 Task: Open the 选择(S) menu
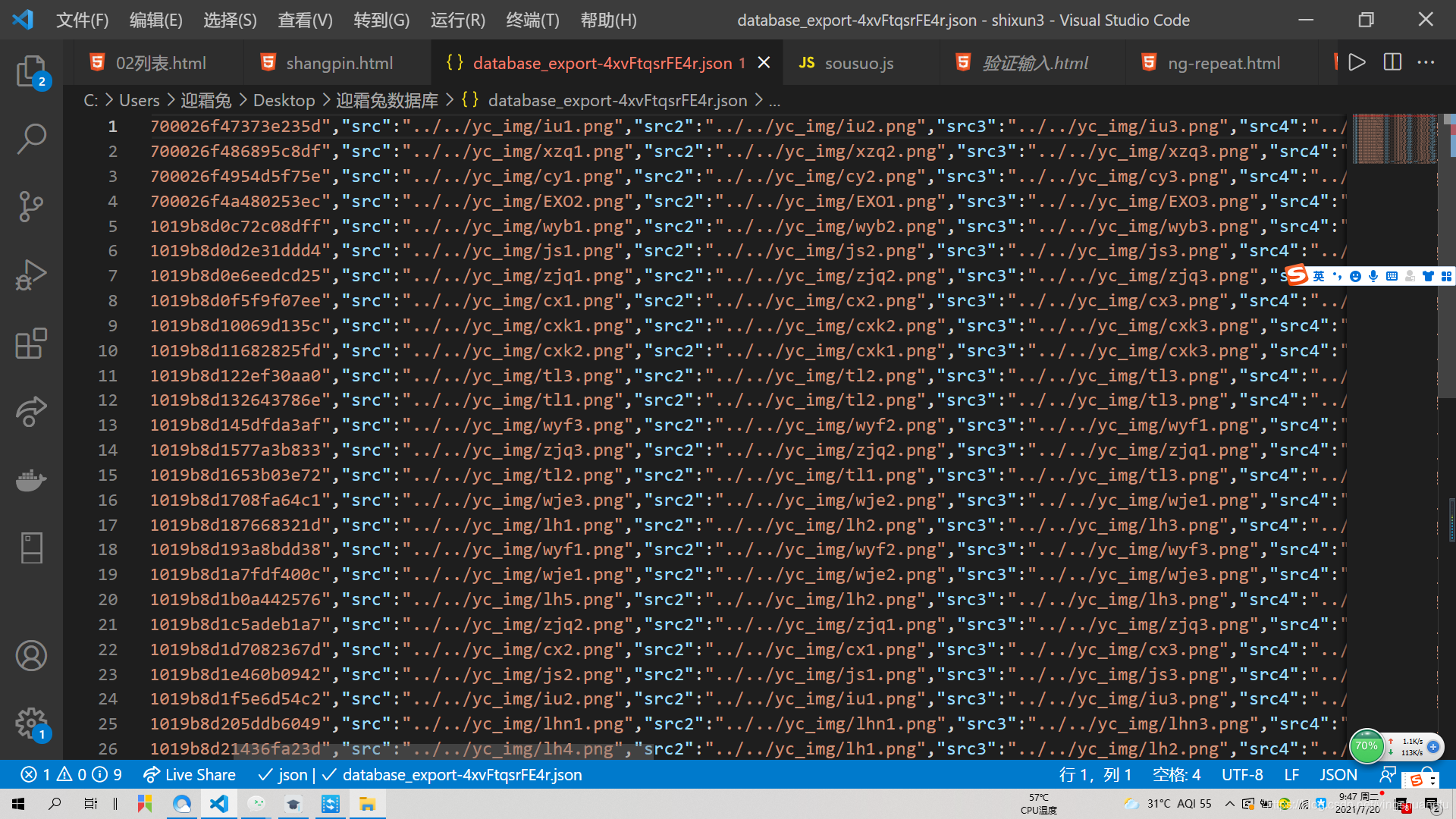[230, 20]
